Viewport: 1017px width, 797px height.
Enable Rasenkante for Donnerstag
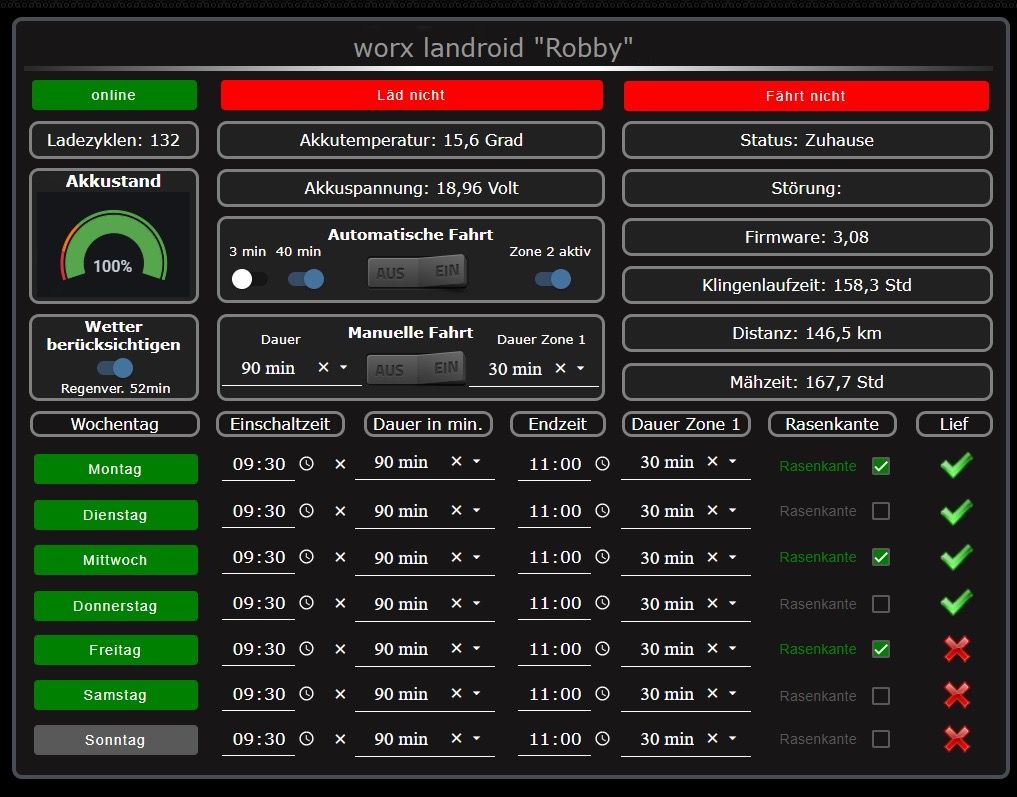pyautogui.click(x=881, y=604)
